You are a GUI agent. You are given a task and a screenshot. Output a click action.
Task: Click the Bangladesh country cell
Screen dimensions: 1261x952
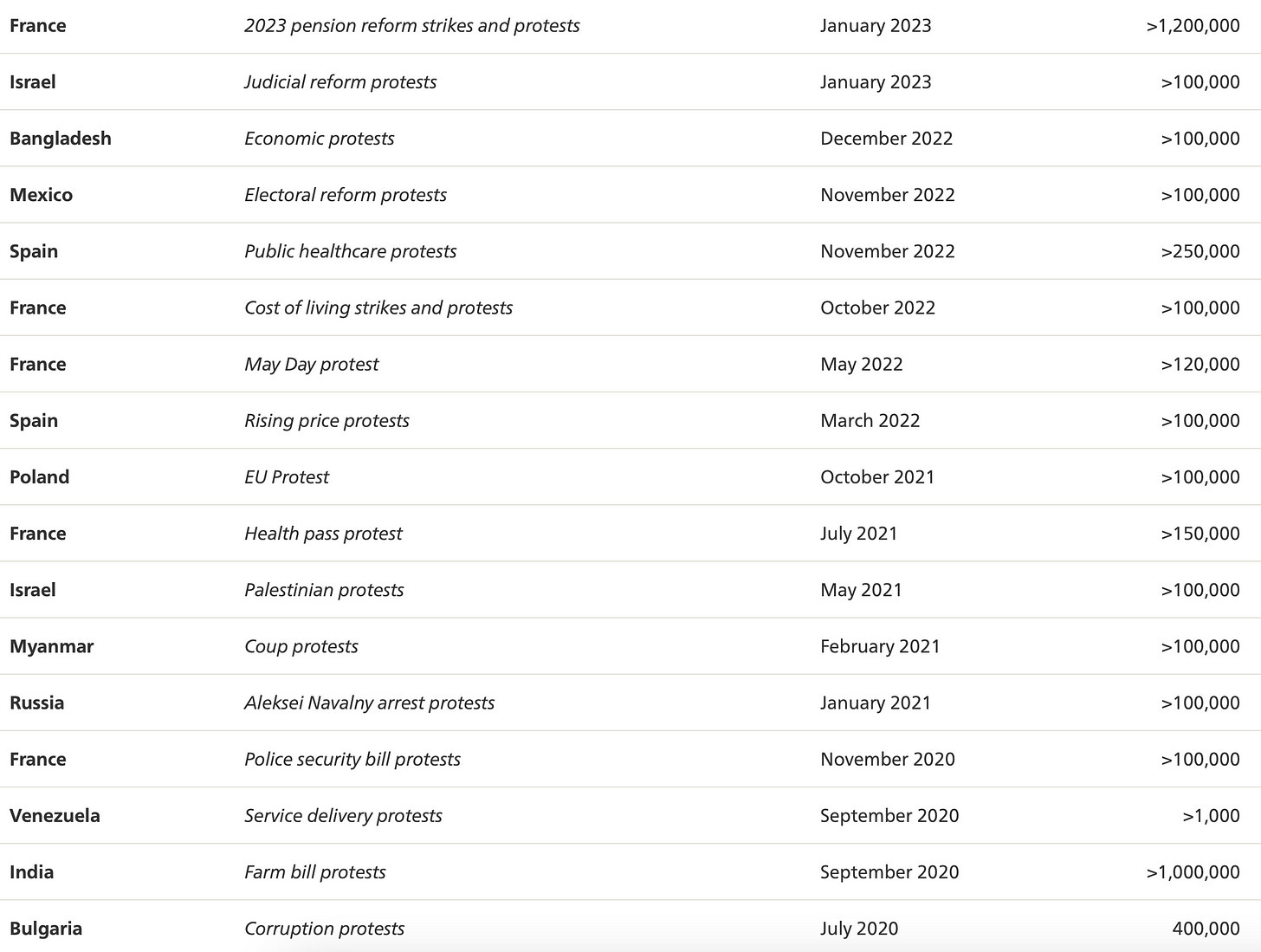[61, 139]
